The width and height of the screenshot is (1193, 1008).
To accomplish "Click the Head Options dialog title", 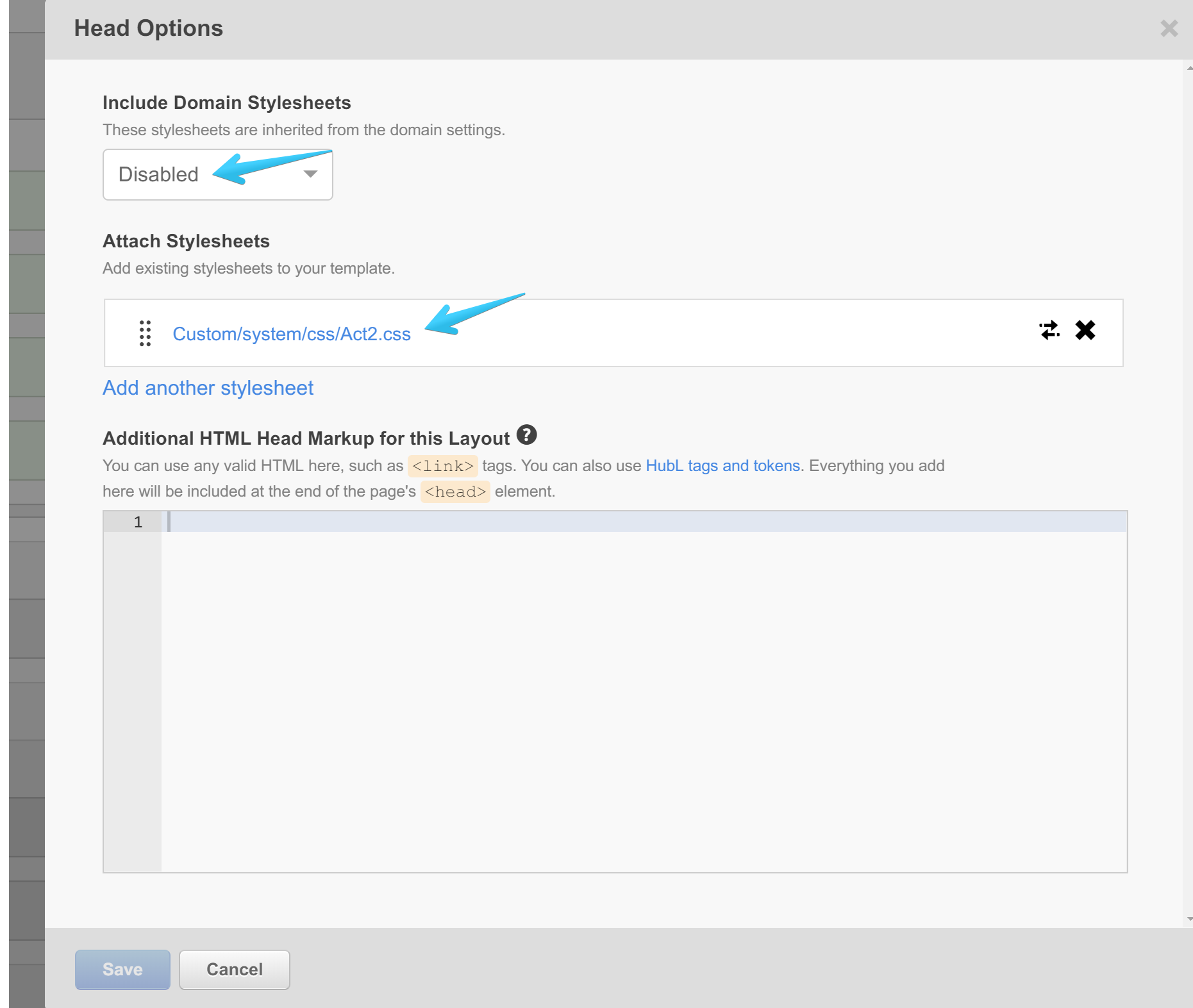I will tap(149, 28).
